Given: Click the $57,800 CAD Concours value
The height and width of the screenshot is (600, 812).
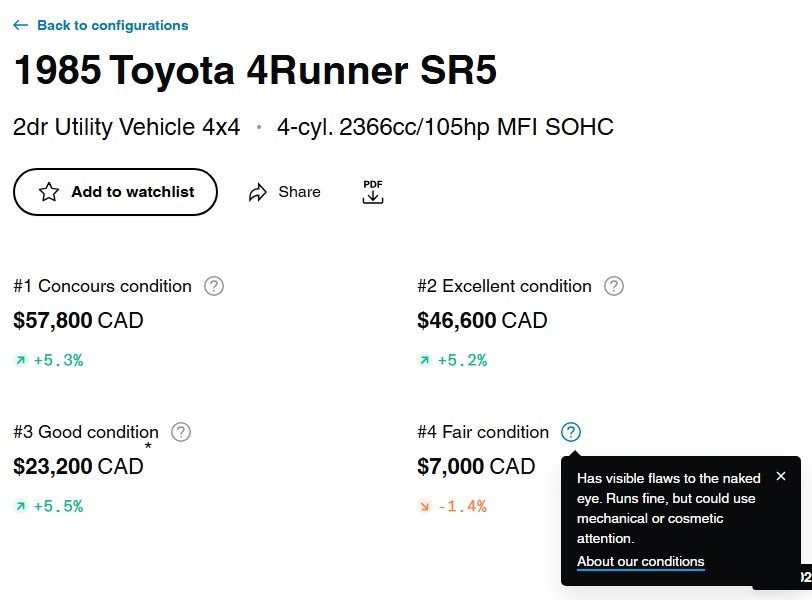Looking at the screenshot, I should [x=78, y=321].
